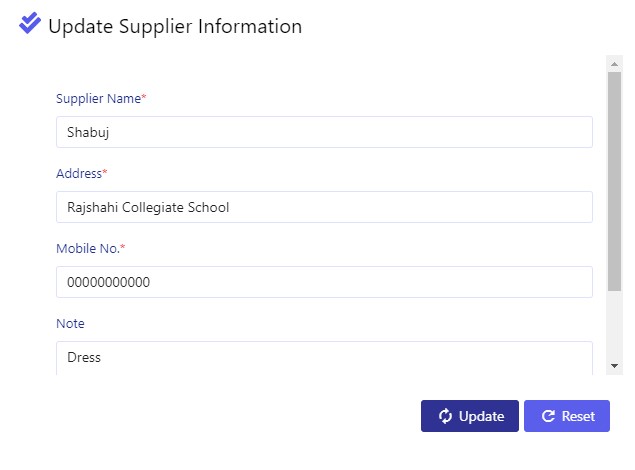This screenshot has width=635, height=470.
Task: Click the red asterisk next to Address
Action: [105, 171]
